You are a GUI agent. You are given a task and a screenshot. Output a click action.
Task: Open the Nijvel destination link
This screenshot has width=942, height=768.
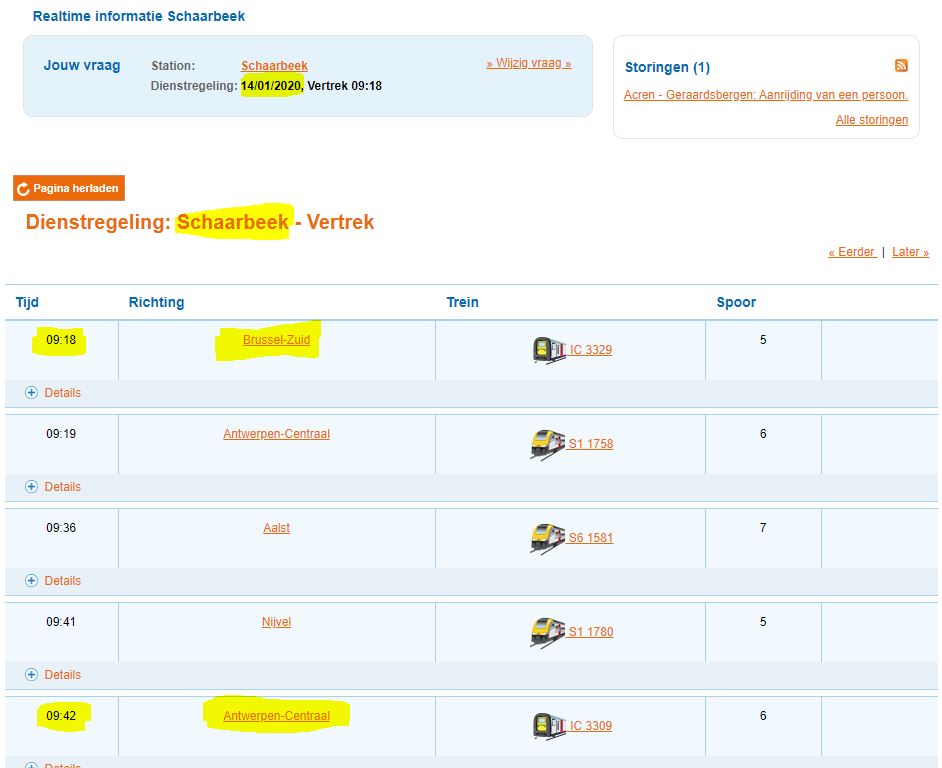(276, 622)
